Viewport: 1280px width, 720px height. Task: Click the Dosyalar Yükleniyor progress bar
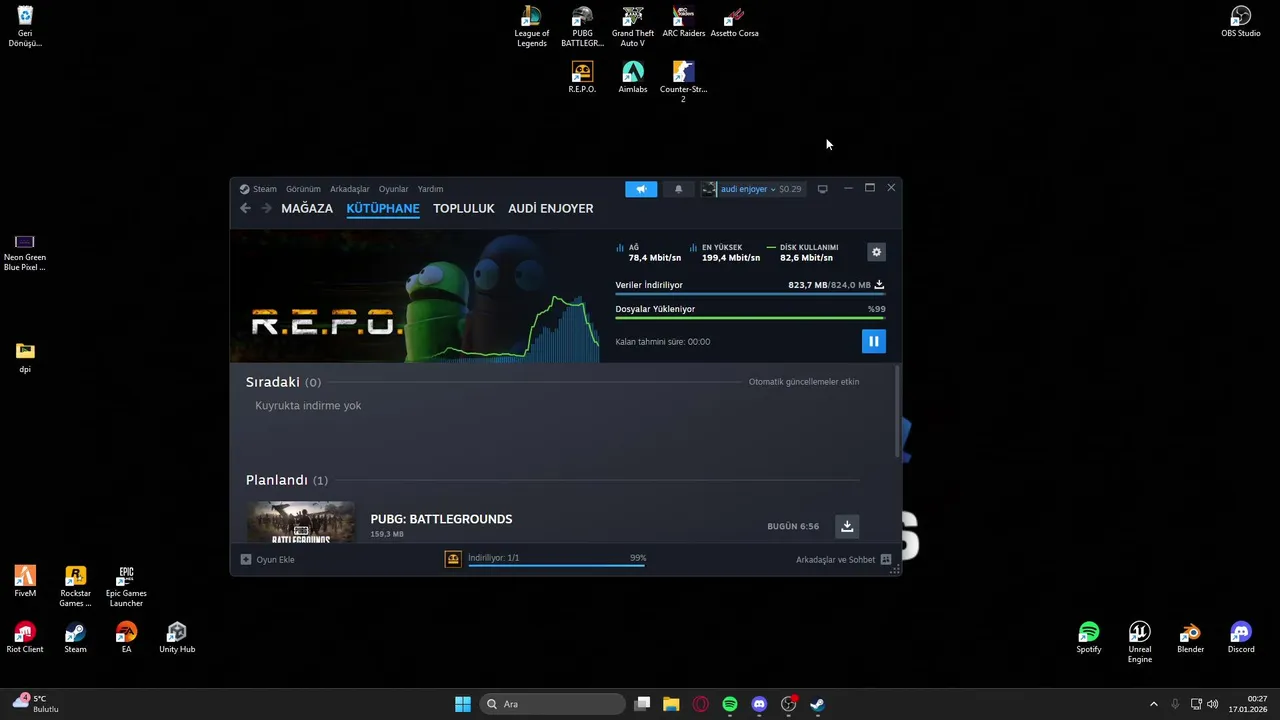[750, 318]
